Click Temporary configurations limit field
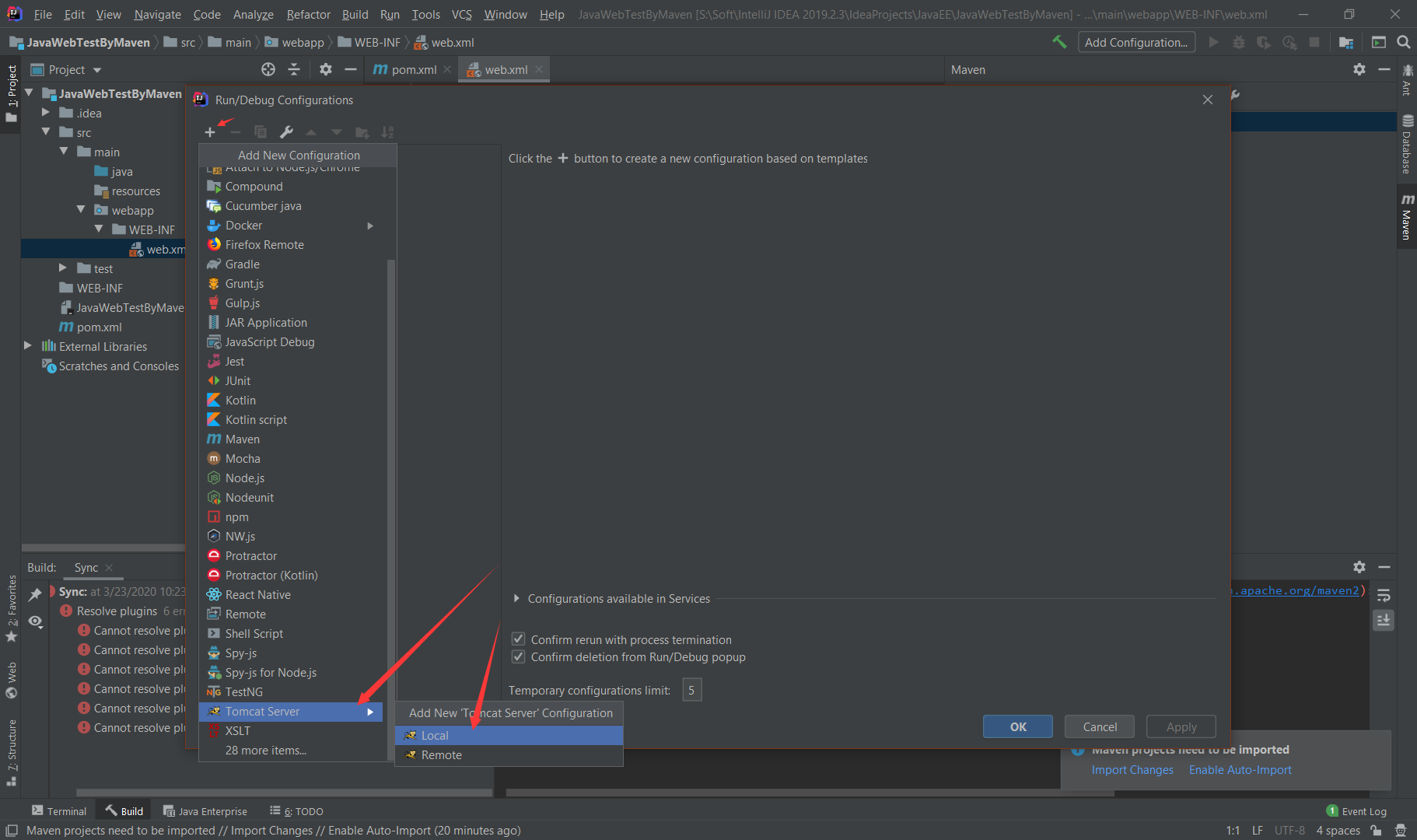The width and height of the screenshot is (1417, 840). pyautogui.click(x=691, y=690)
